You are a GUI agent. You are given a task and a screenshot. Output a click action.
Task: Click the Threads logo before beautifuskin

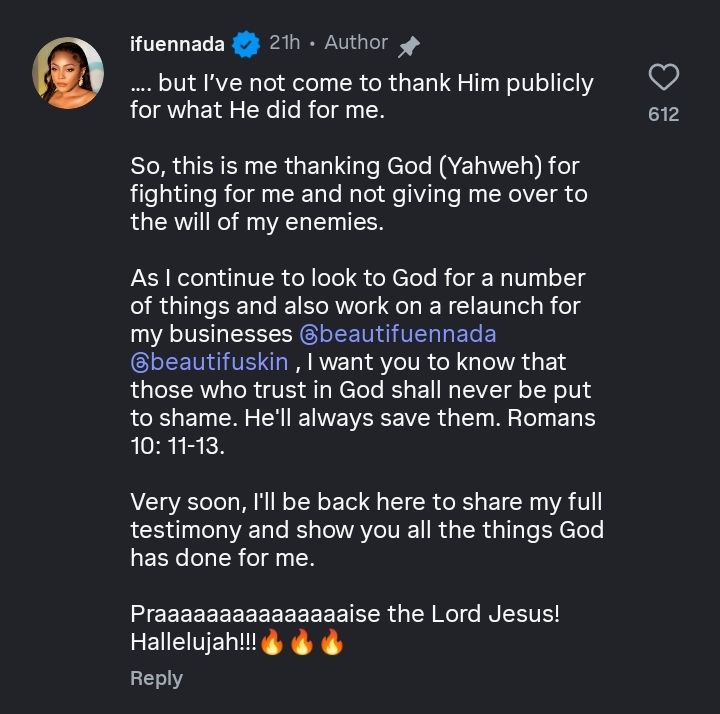coord(140,361)
